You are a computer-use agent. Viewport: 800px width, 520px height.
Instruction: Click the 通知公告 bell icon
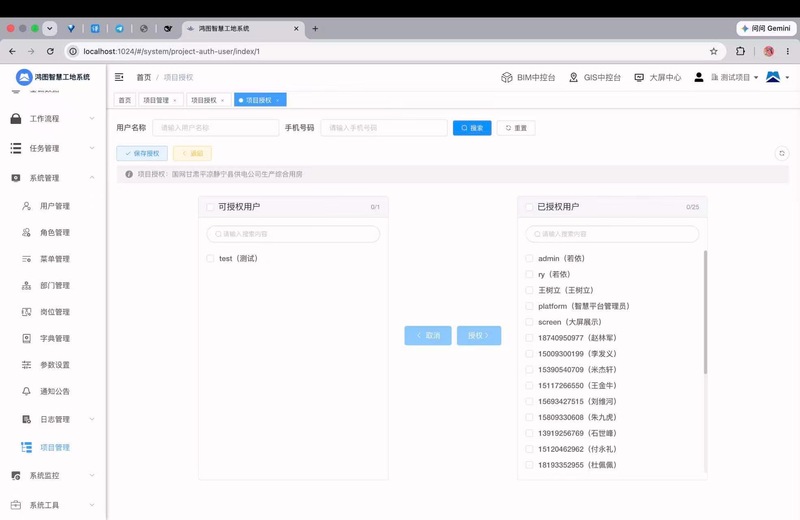tap(27, 391)
